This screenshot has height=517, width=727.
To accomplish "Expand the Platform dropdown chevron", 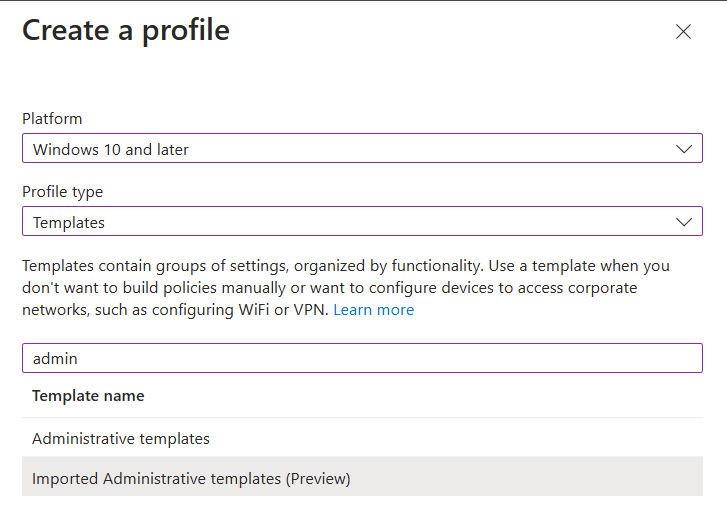I will tap(684, 149).
